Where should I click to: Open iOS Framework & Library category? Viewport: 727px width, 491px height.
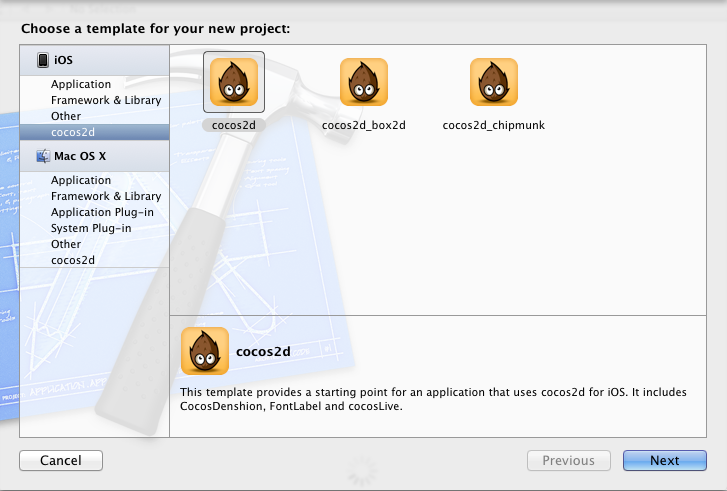tap(95, 100)
